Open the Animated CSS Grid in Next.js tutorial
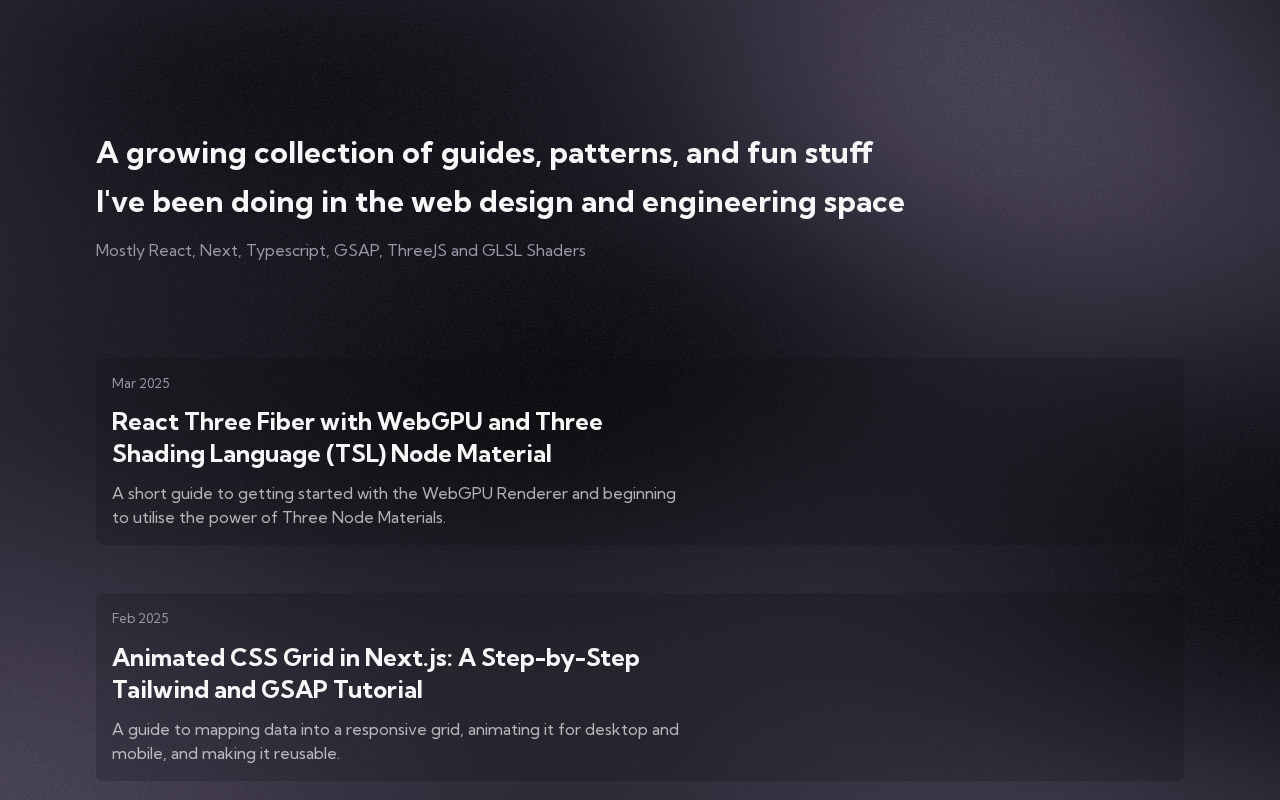This screenshot has height=800, width=1280. [375, 659]
